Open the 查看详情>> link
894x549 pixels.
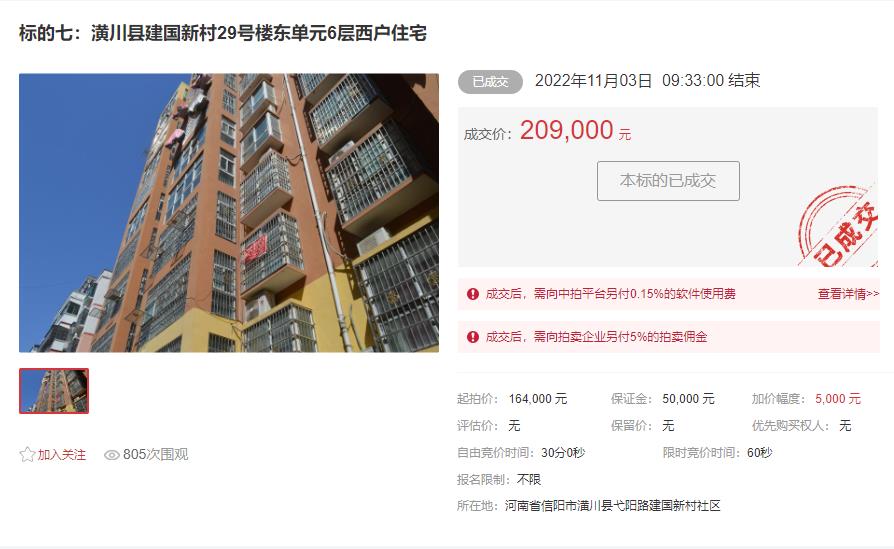pos(848,294)
